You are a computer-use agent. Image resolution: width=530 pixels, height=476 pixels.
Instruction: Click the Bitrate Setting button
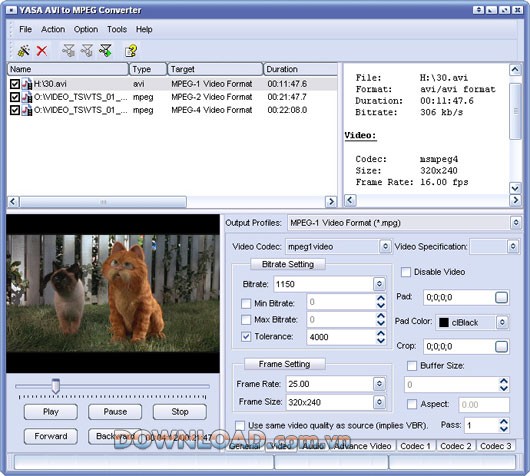(288, 264)
